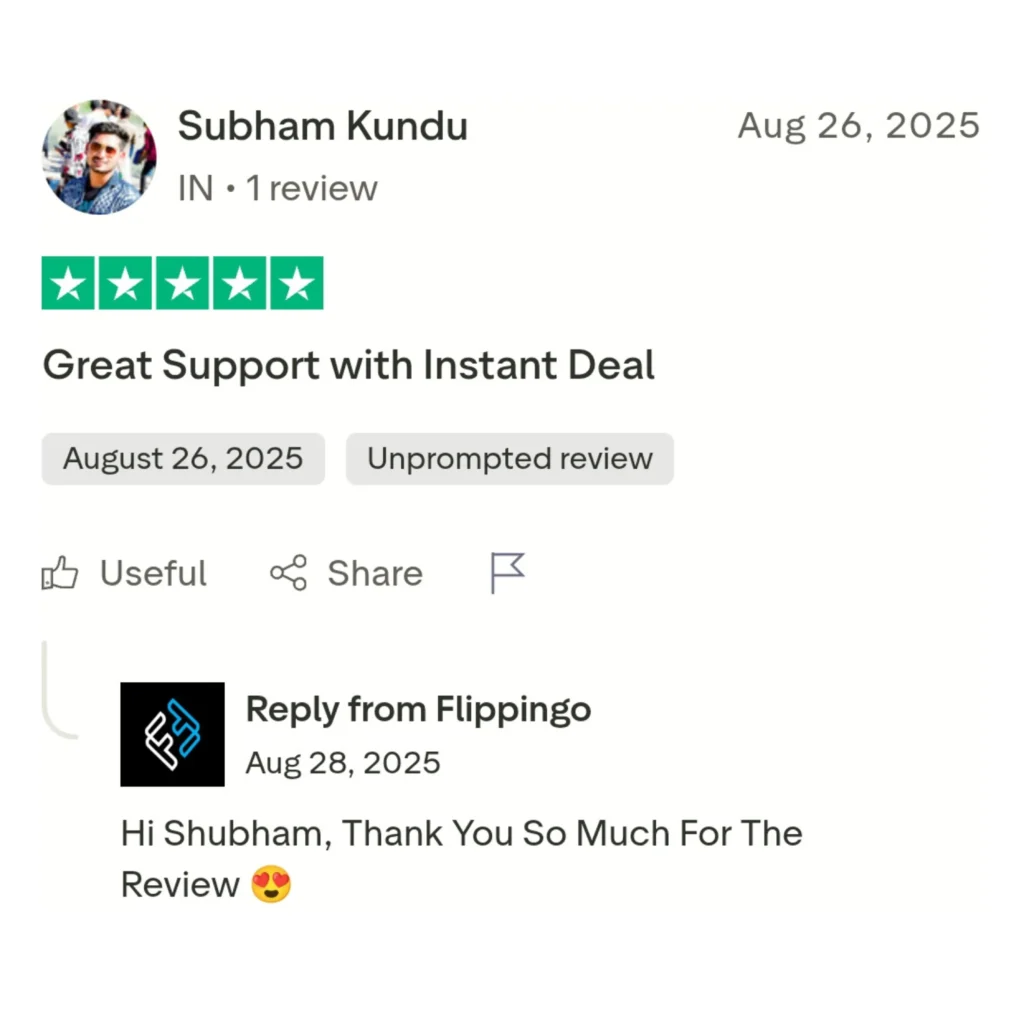1024x1024 pixels.
Task: Flag this review using the flag icon
Action: click(x=507, y=573)
